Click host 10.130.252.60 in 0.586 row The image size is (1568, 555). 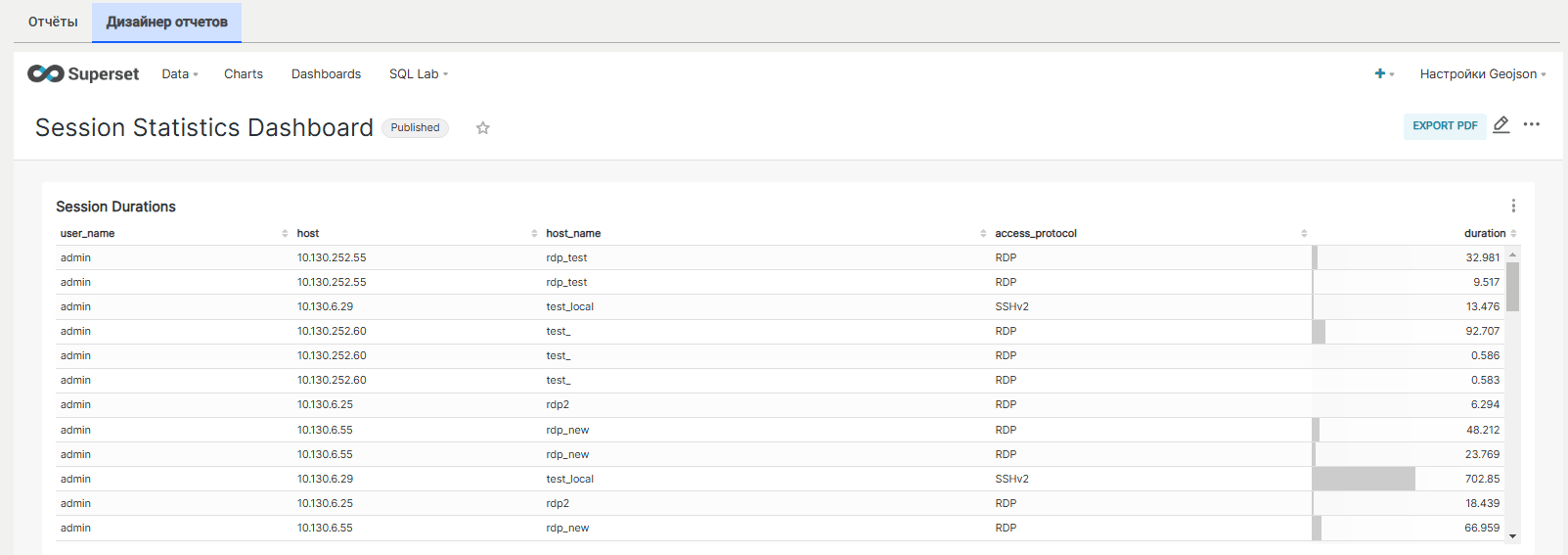332,355
